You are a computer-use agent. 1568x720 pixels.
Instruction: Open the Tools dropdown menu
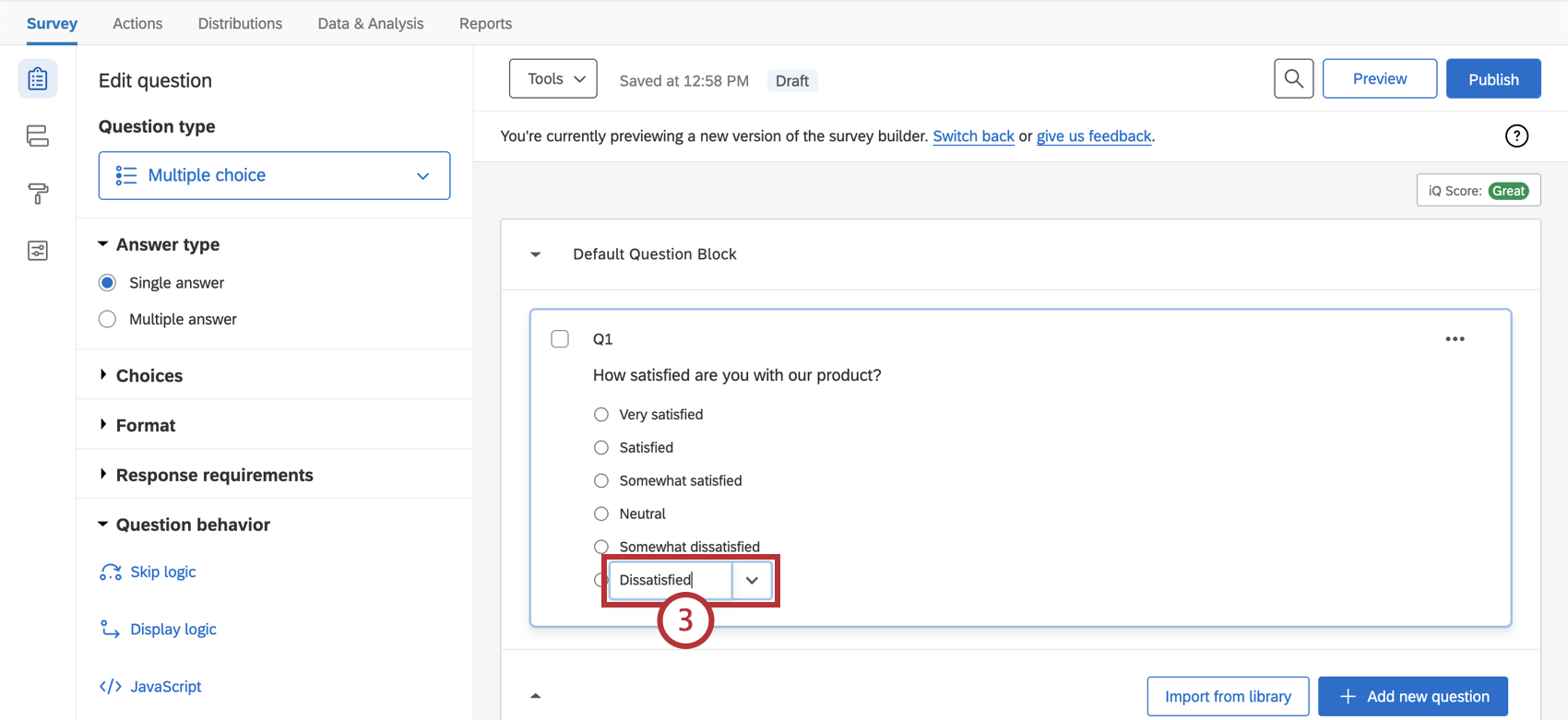pos(553,79)
